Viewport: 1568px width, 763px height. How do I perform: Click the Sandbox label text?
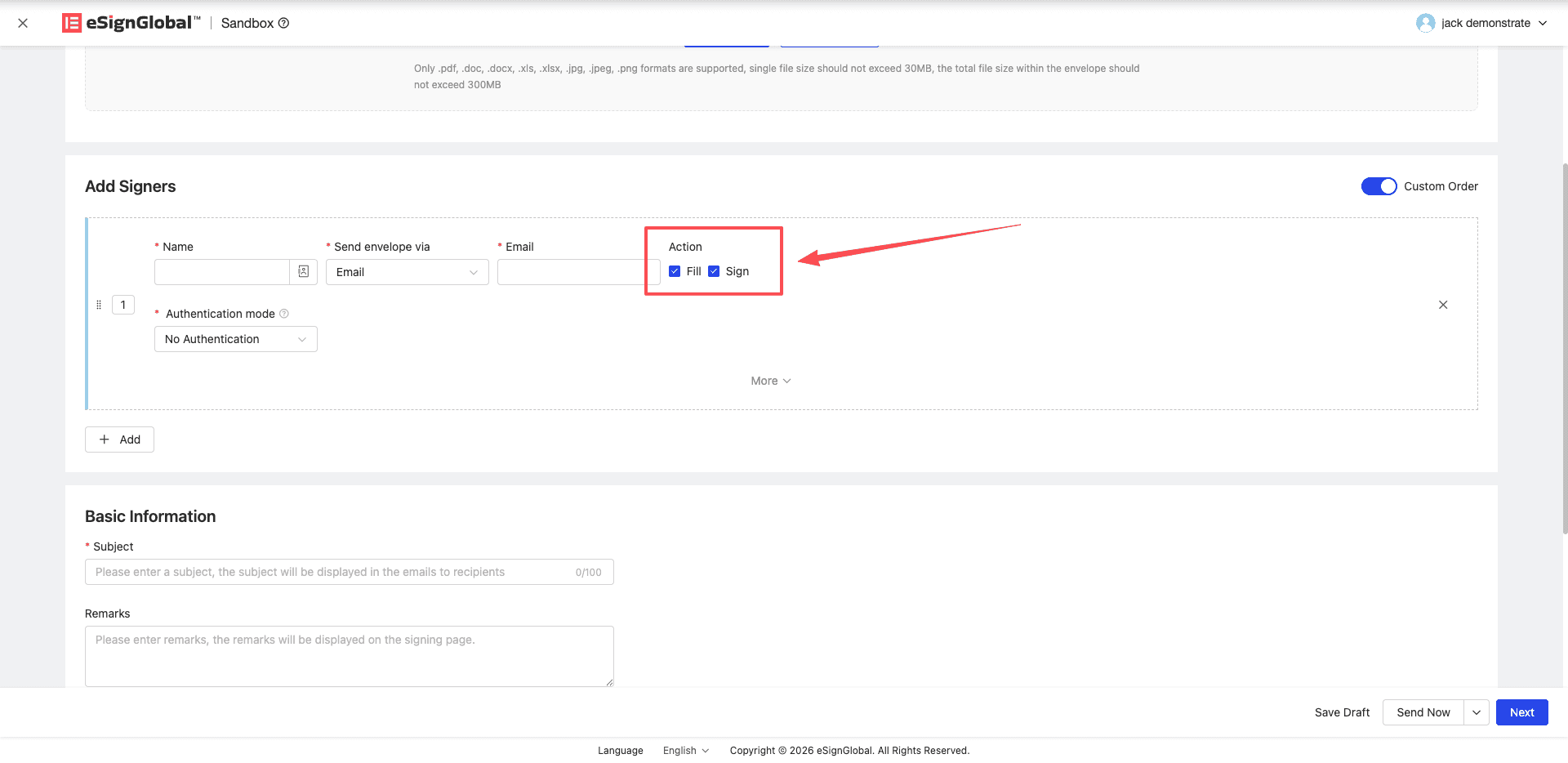coord(247,23)
